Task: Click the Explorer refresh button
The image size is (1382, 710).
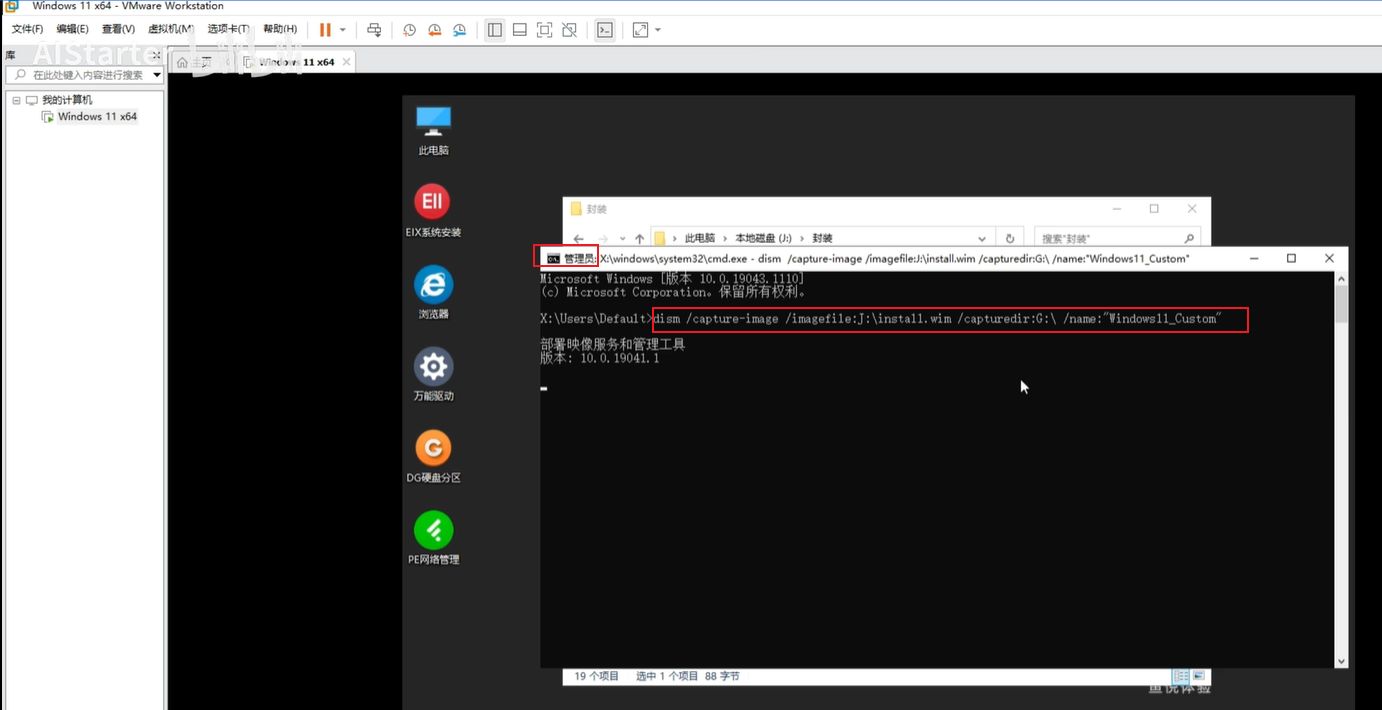Action: click(1010, 239)
